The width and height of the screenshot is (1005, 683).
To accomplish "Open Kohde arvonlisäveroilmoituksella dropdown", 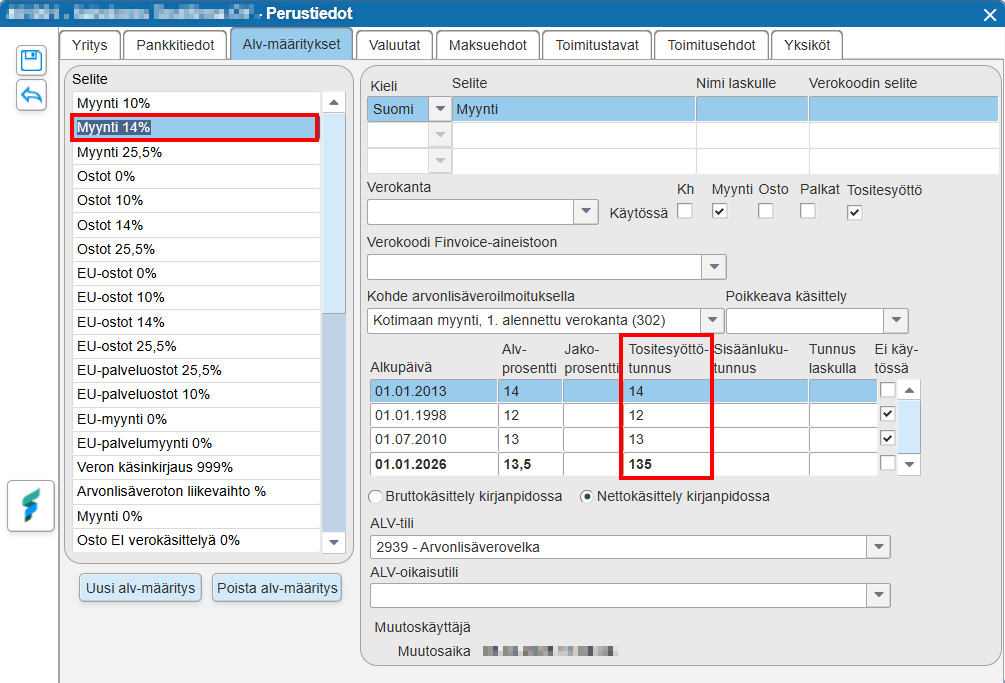I will 712,320.
